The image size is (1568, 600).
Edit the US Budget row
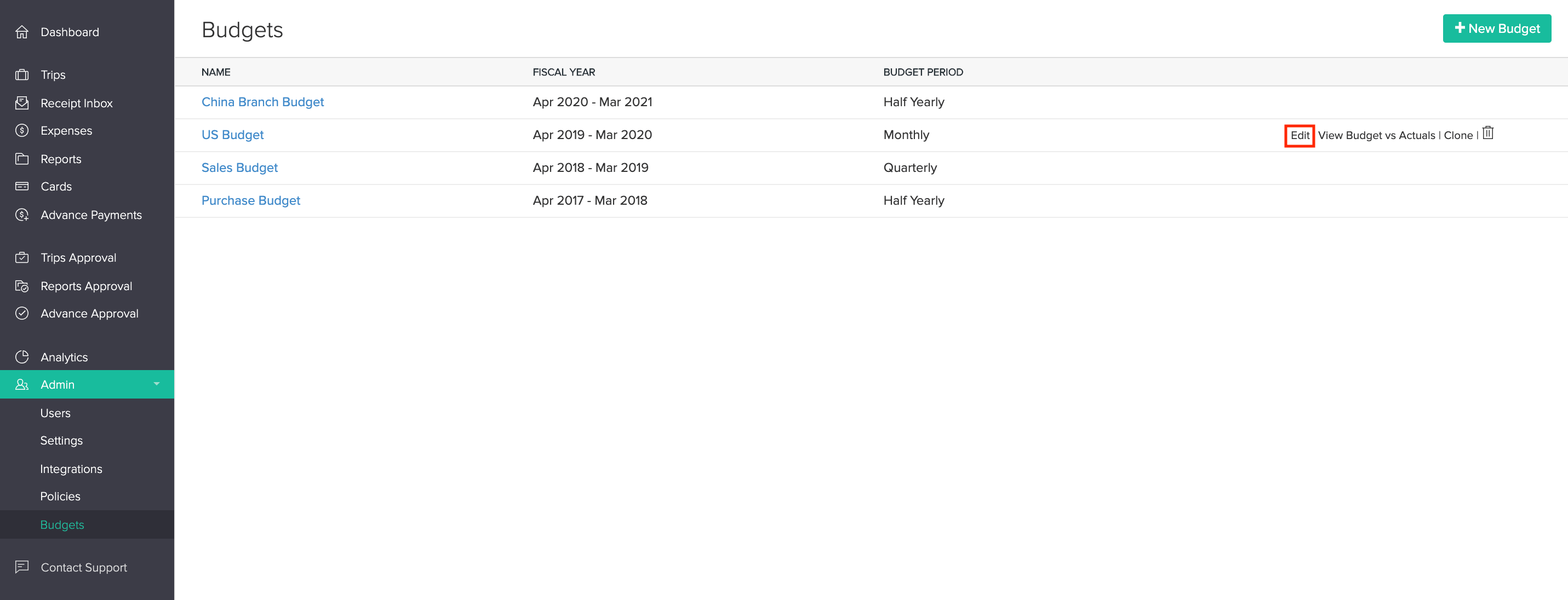[x=1300, y=136]
